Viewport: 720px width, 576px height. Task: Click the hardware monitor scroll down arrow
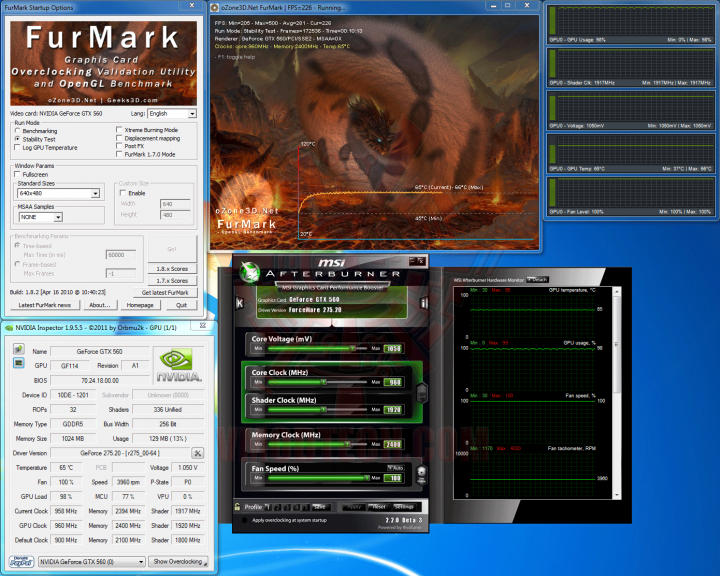[617, 495]
